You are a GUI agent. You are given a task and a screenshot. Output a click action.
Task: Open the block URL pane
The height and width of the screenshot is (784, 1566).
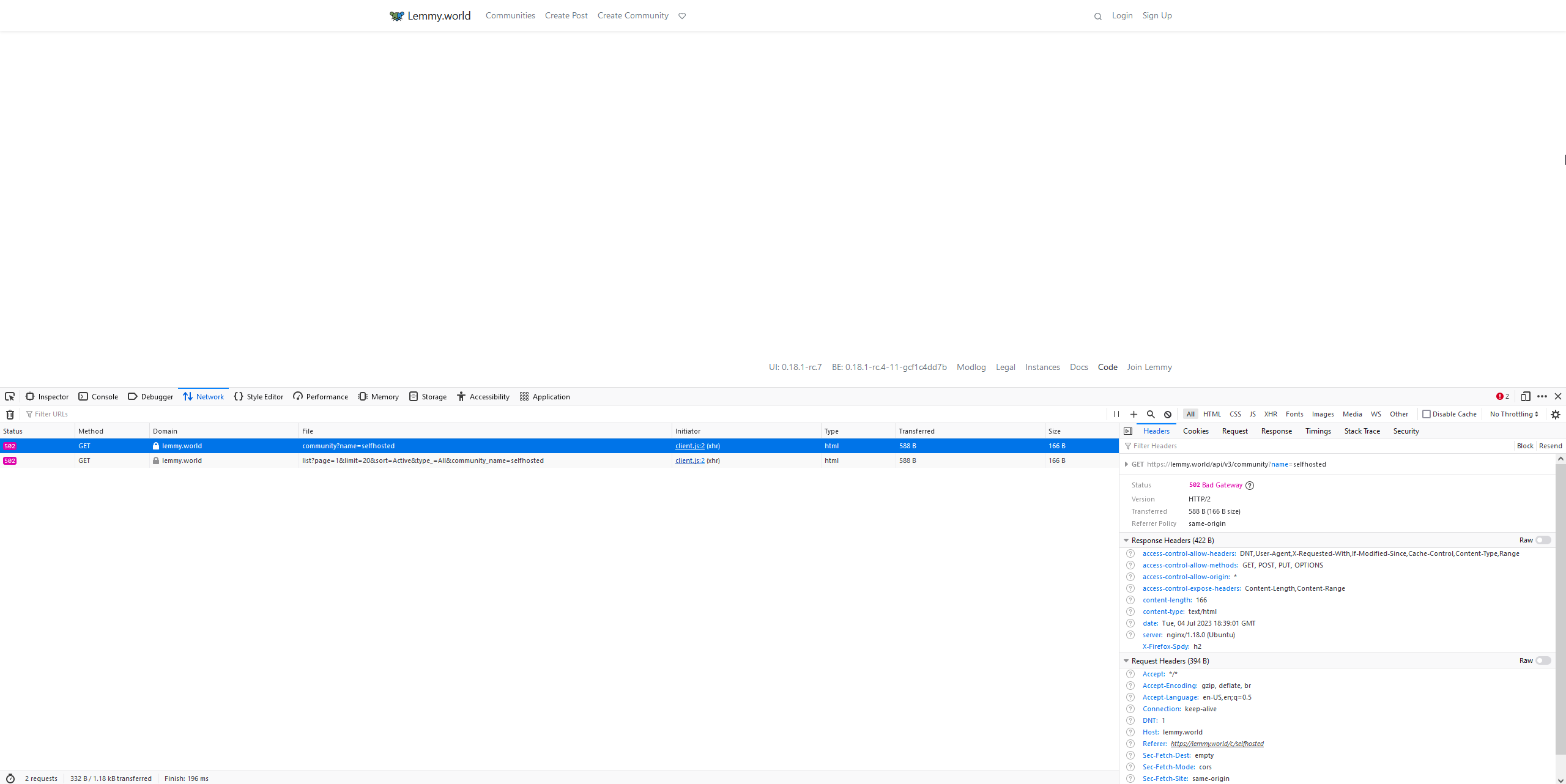coord(1168,414)
